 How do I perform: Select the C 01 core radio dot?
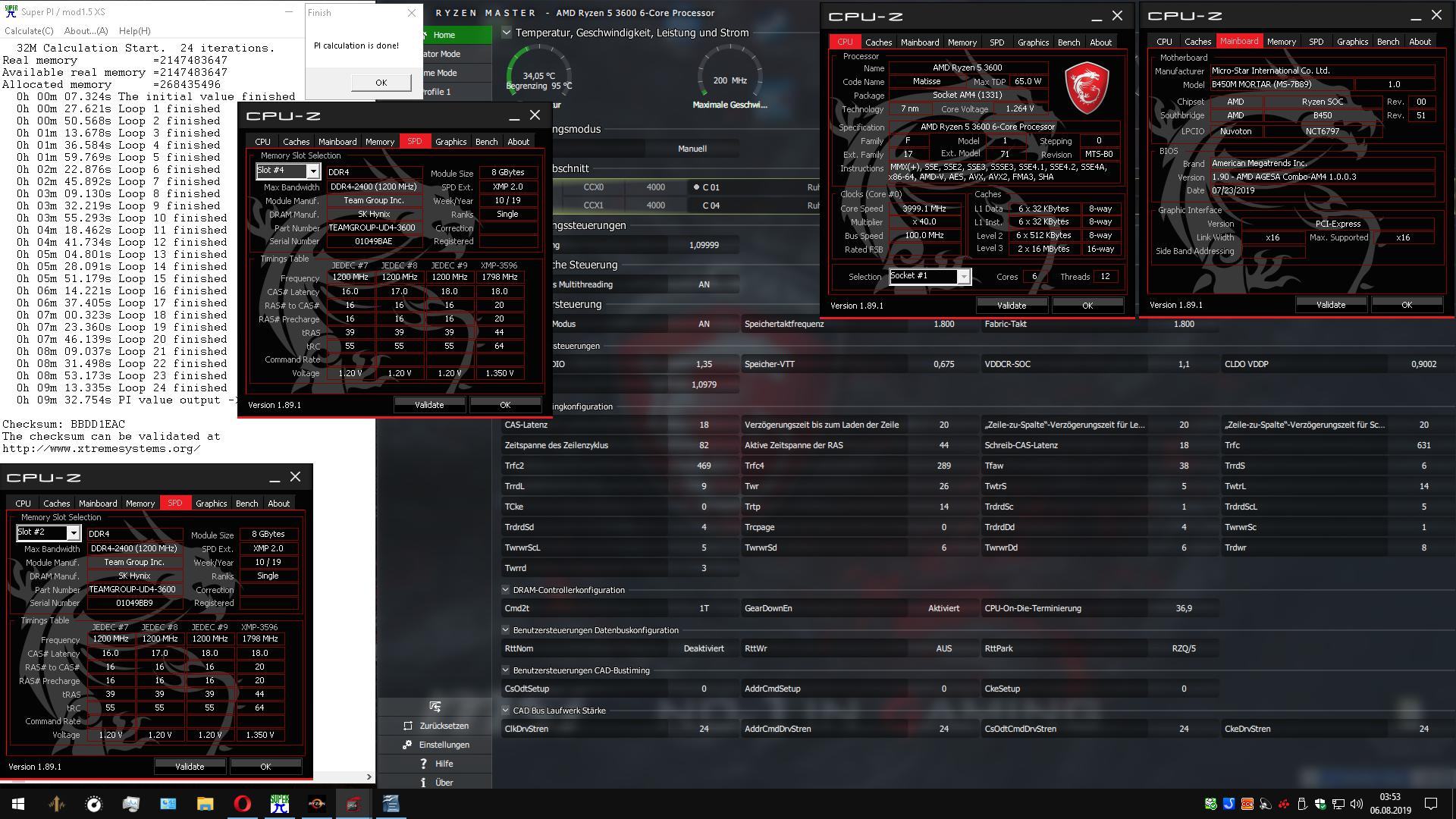tap(696, 187)
